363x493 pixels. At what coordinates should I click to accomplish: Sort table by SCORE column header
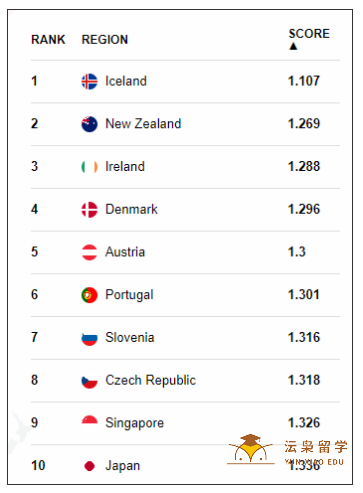[x=309, y=34]
